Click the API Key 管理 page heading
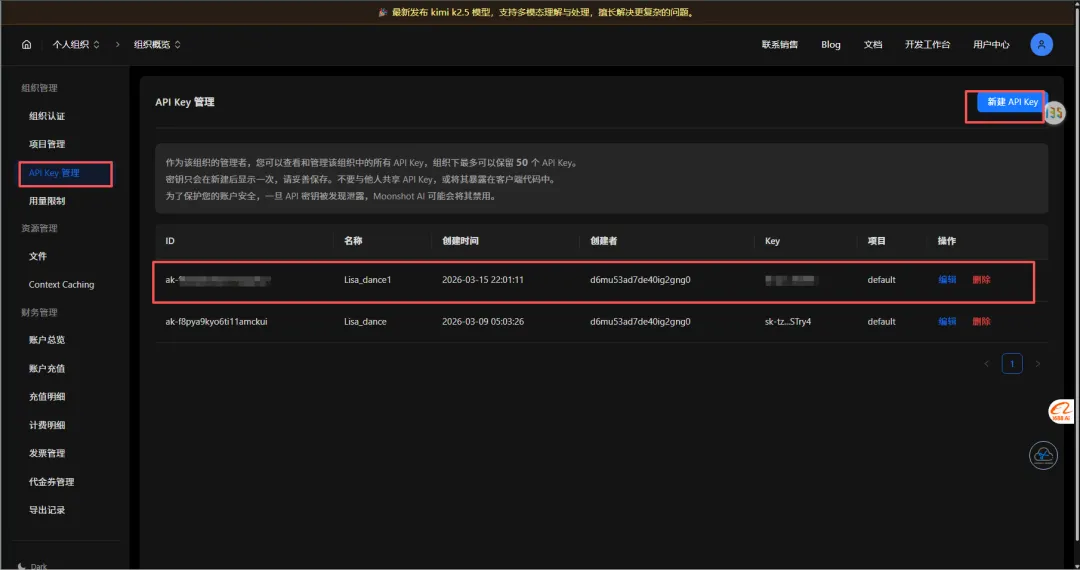 tap(185, 103)
